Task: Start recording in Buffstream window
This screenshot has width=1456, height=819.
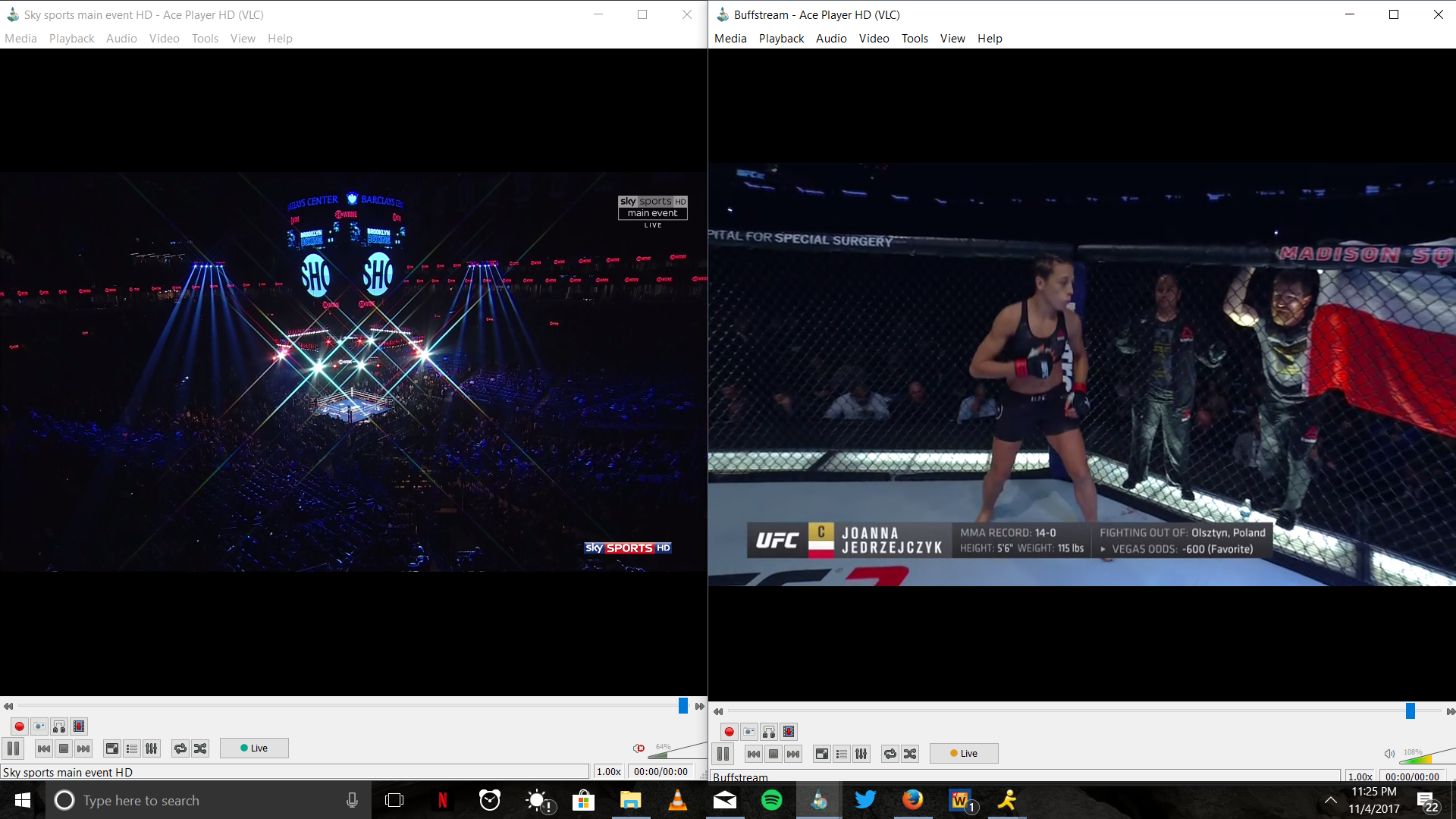Action: [x=730, y=732]
